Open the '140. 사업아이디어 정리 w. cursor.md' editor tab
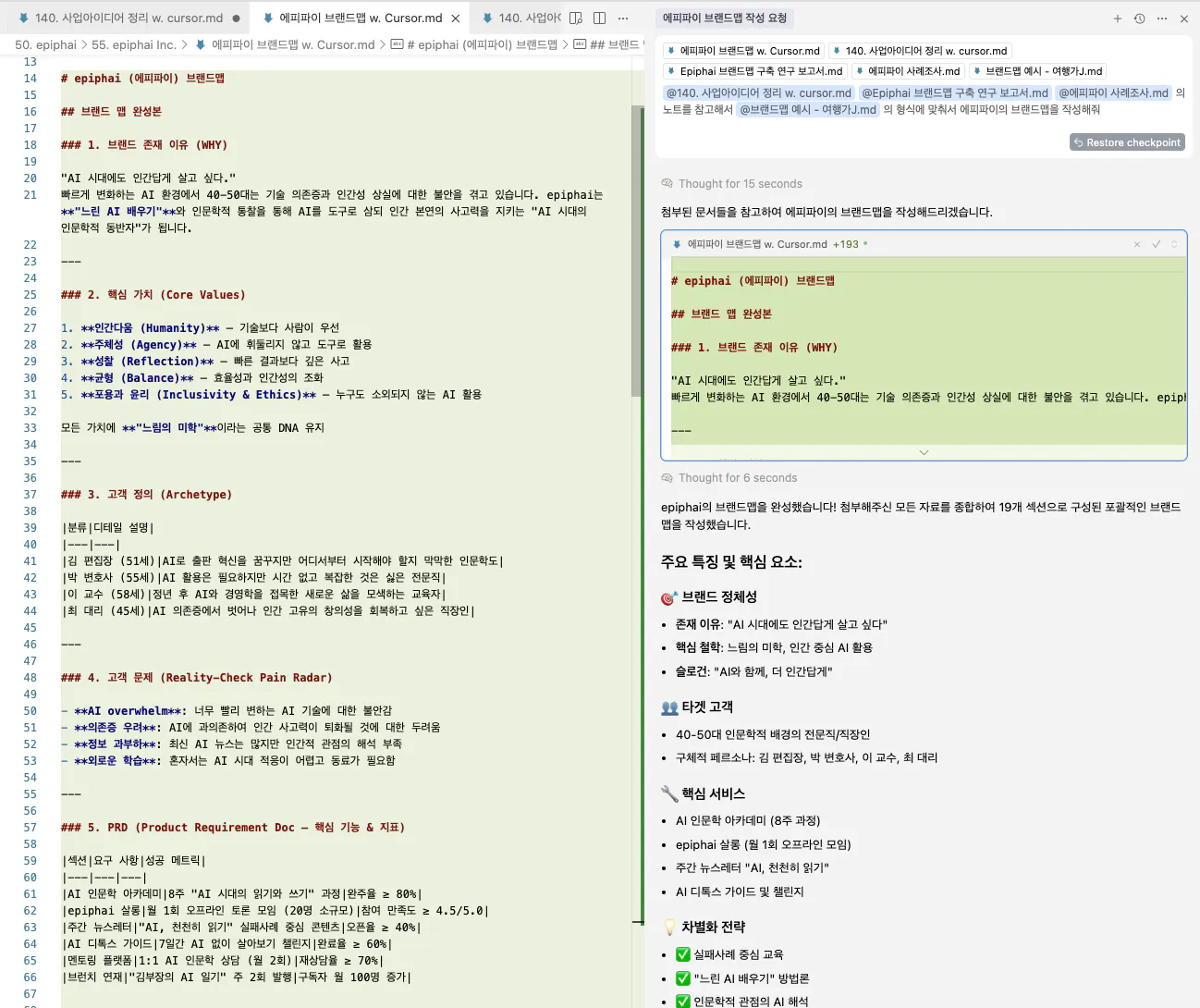 point(129,18)
